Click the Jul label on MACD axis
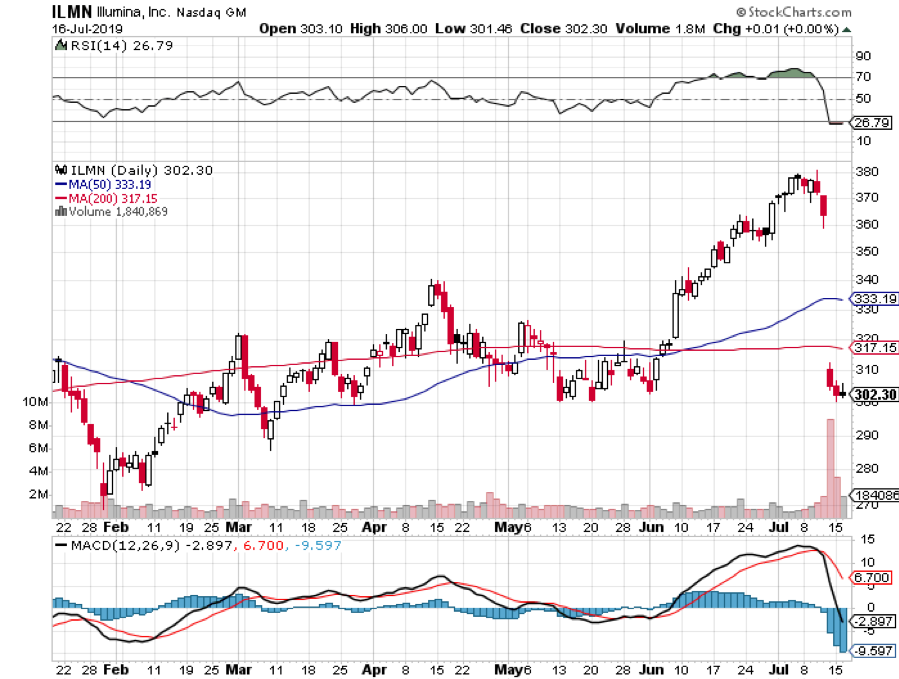The image size is (899, 679). click(x=779, y=669)
